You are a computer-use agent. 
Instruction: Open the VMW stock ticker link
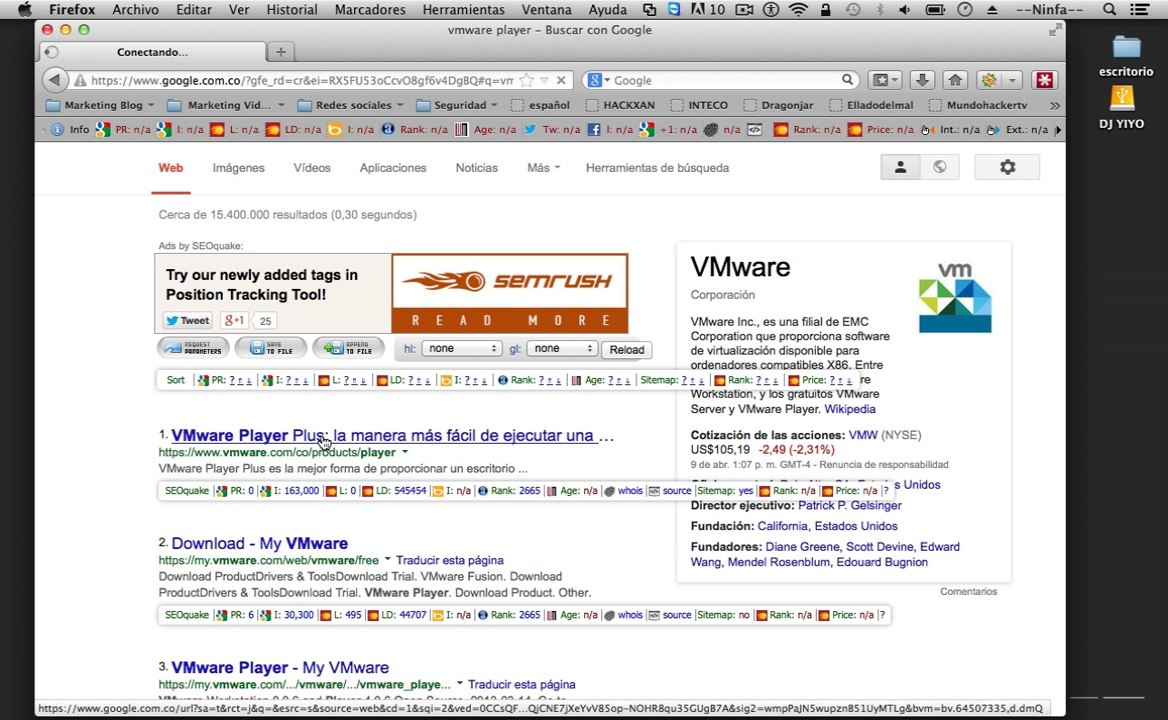[x=863, y=435]
